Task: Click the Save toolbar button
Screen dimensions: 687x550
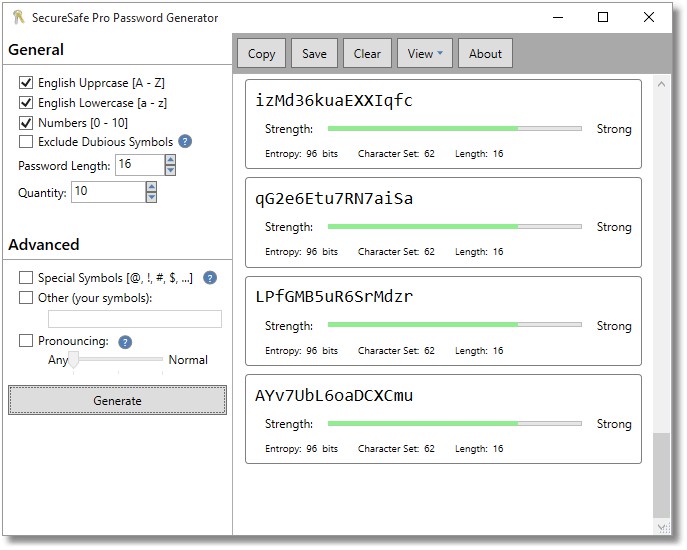Action: (x=314, y=54)
